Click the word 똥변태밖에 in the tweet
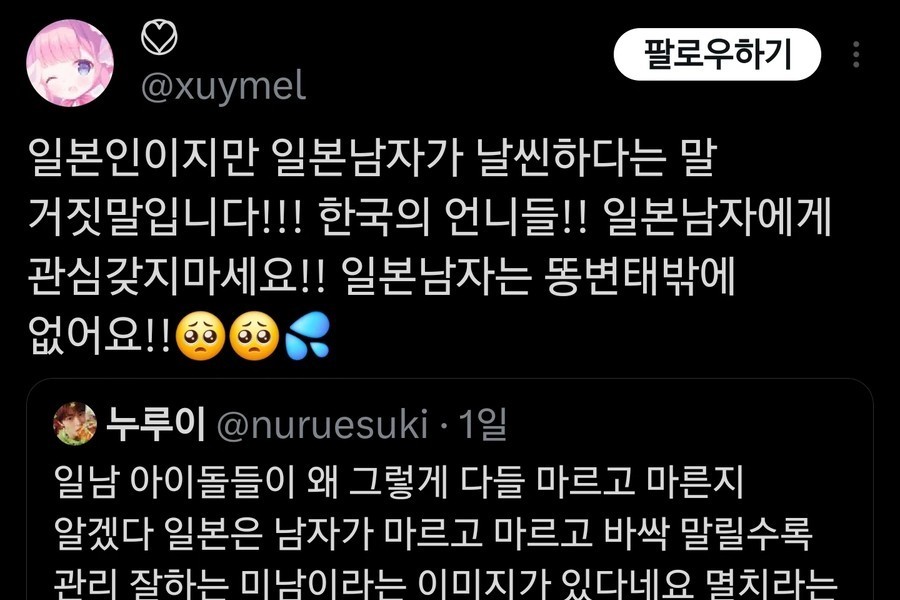The image size is (900, 600). (641, 276)
